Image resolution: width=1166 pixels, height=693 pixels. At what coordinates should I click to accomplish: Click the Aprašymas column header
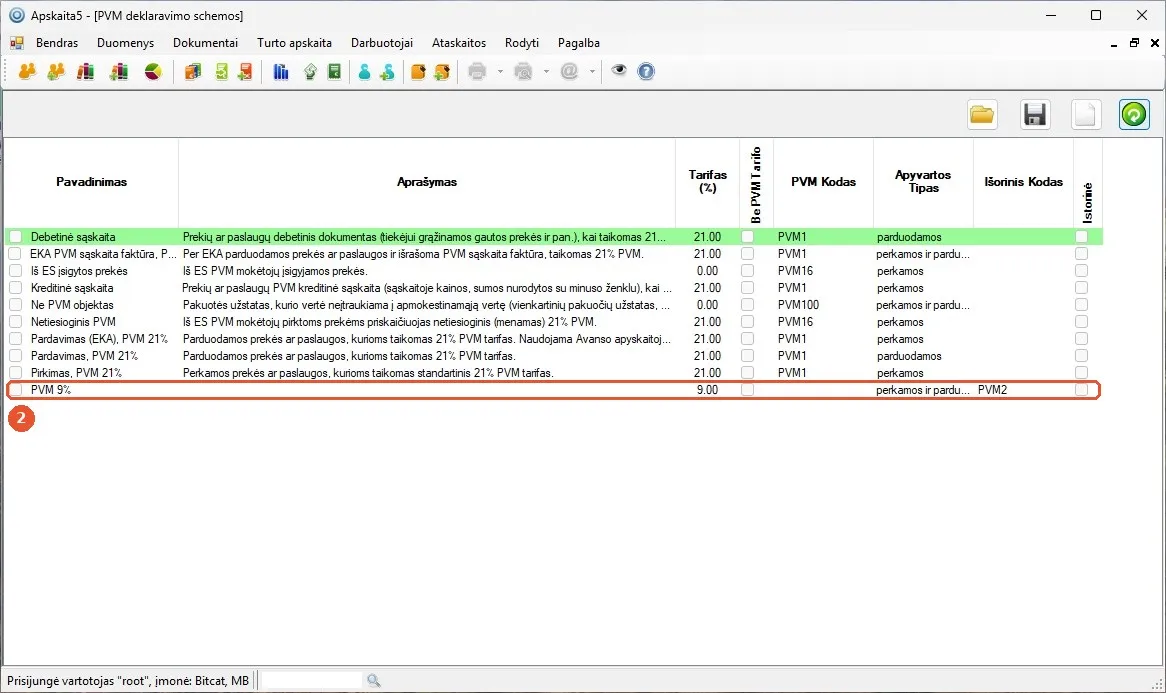click(x=427, y=182)
